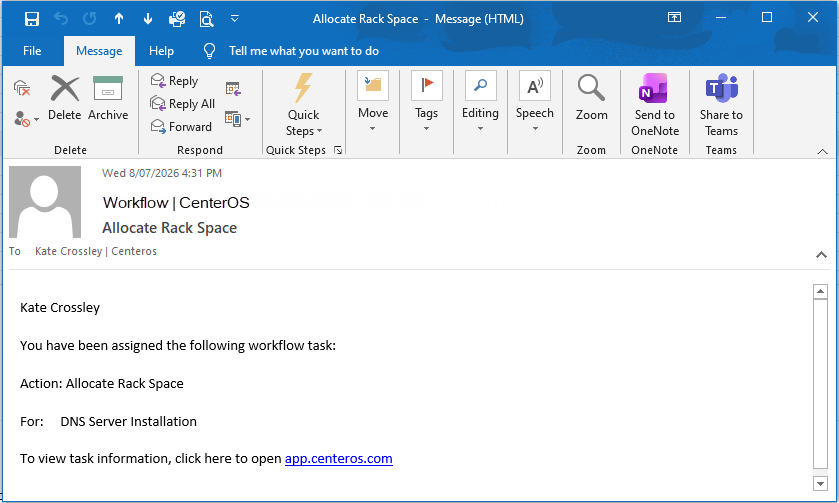The width and height of the screenshot is (839, 503).
Task: Save the message using the Save icon
Action: point(32,19)
